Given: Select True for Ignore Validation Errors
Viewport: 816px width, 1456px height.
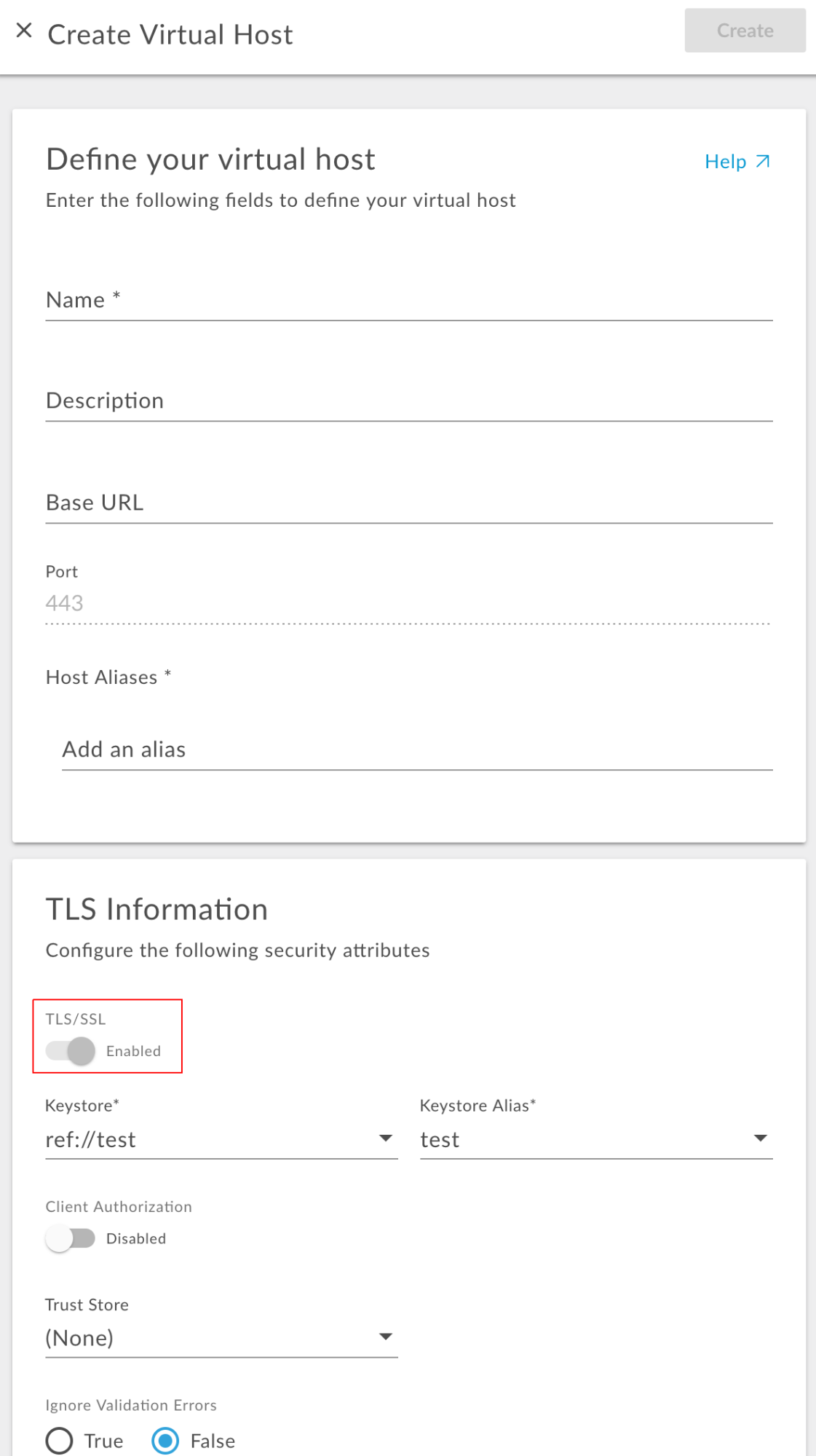Looking at the screenshot, I should (59, 1441).
